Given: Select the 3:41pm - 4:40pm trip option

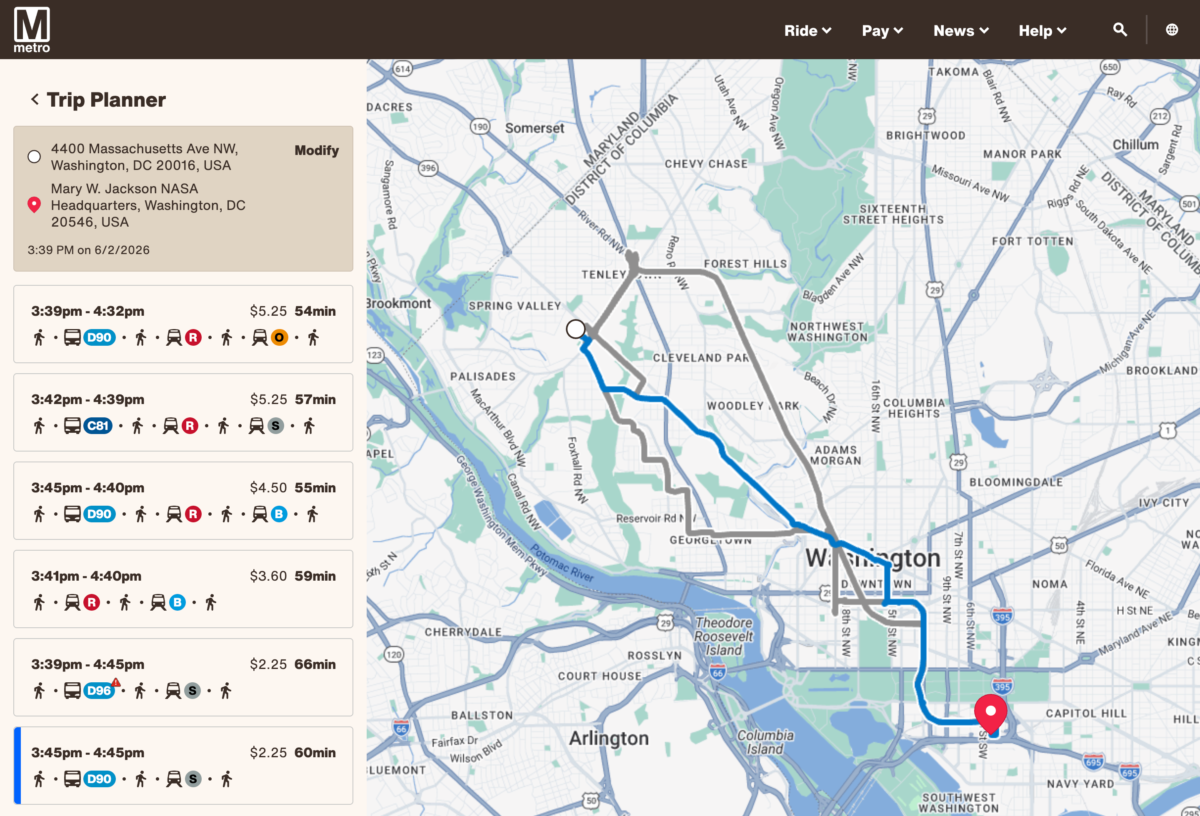Looking at the screenshot, I should point(183,588).
